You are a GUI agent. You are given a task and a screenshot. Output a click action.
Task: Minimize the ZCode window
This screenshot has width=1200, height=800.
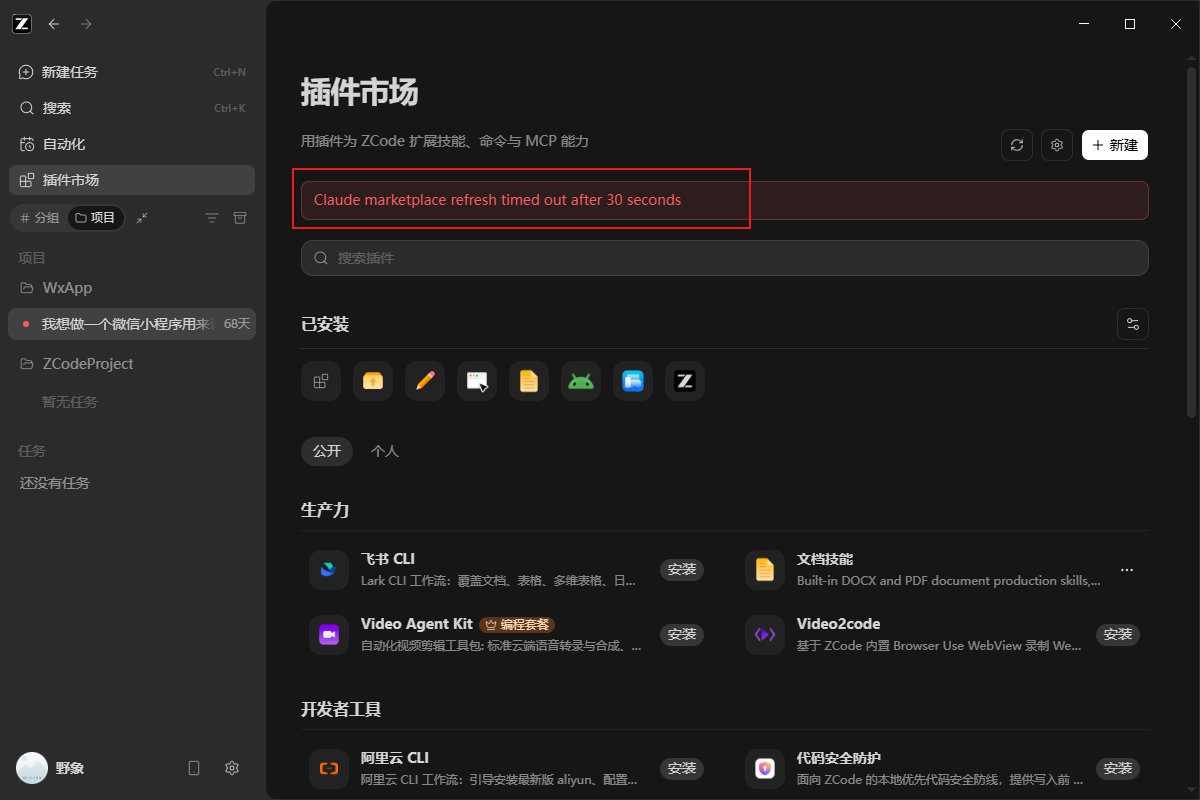[1083, 24]
